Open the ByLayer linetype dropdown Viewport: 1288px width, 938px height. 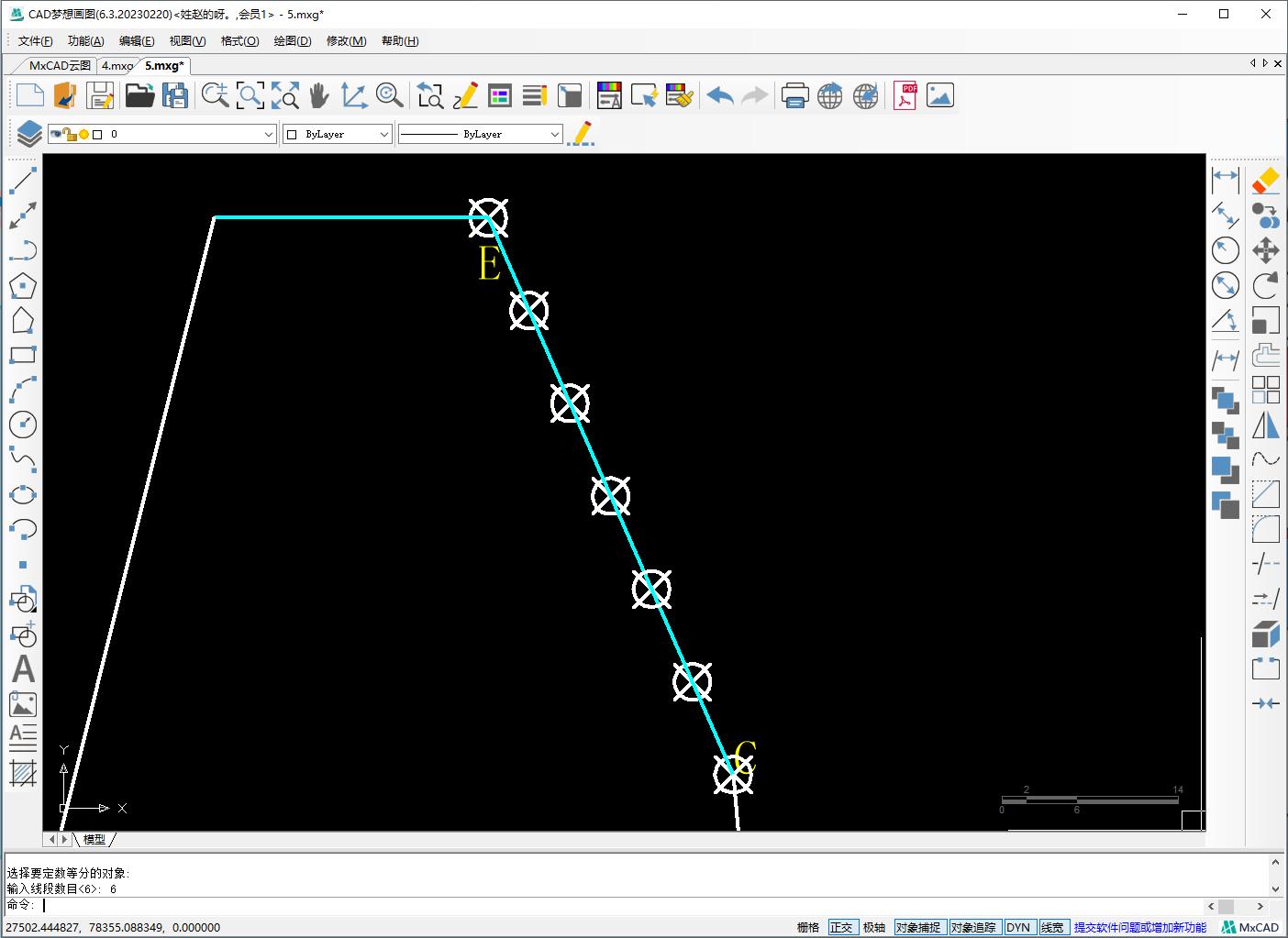554,135
